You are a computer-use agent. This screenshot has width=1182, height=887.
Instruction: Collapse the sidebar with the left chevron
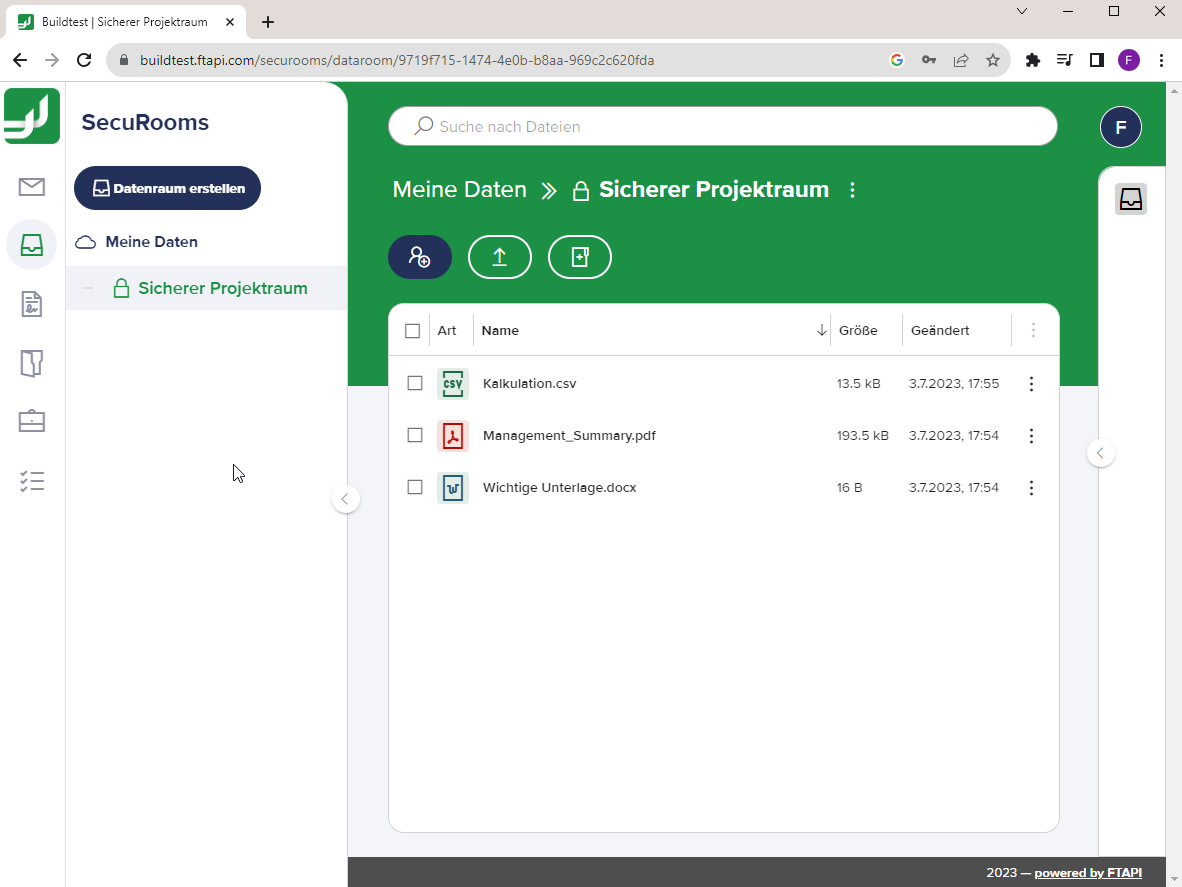346,498
